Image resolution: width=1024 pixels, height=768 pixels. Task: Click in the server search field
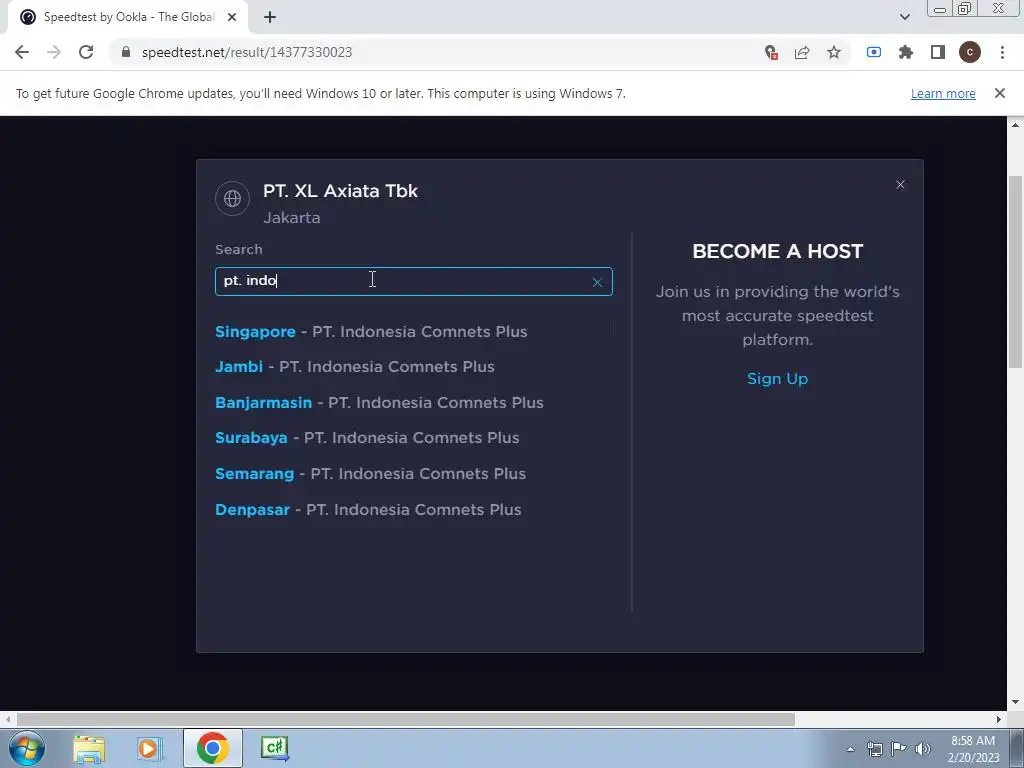tap(413, 281)
